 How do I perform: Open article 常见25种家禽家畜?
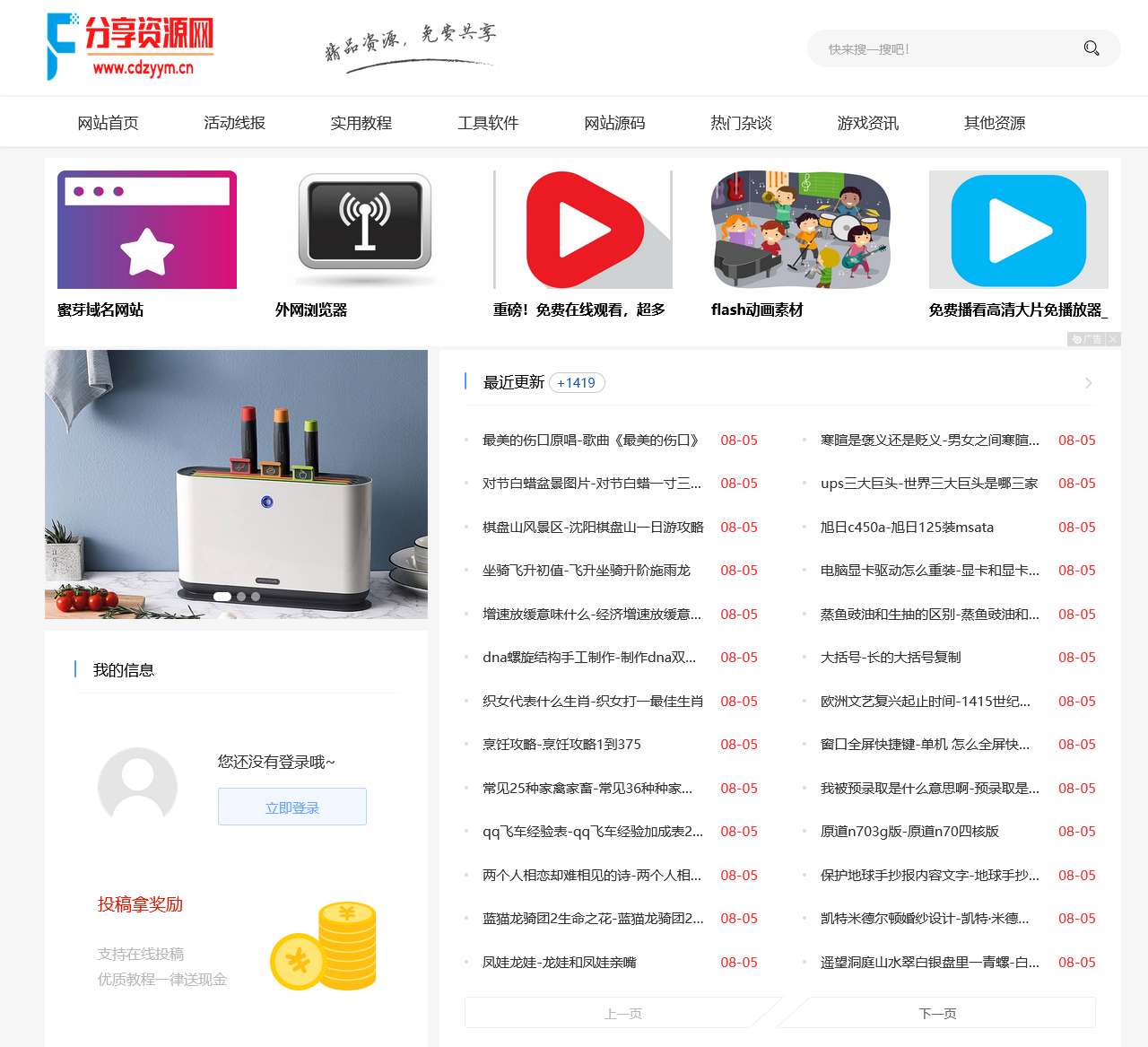[x=587, y=788]
